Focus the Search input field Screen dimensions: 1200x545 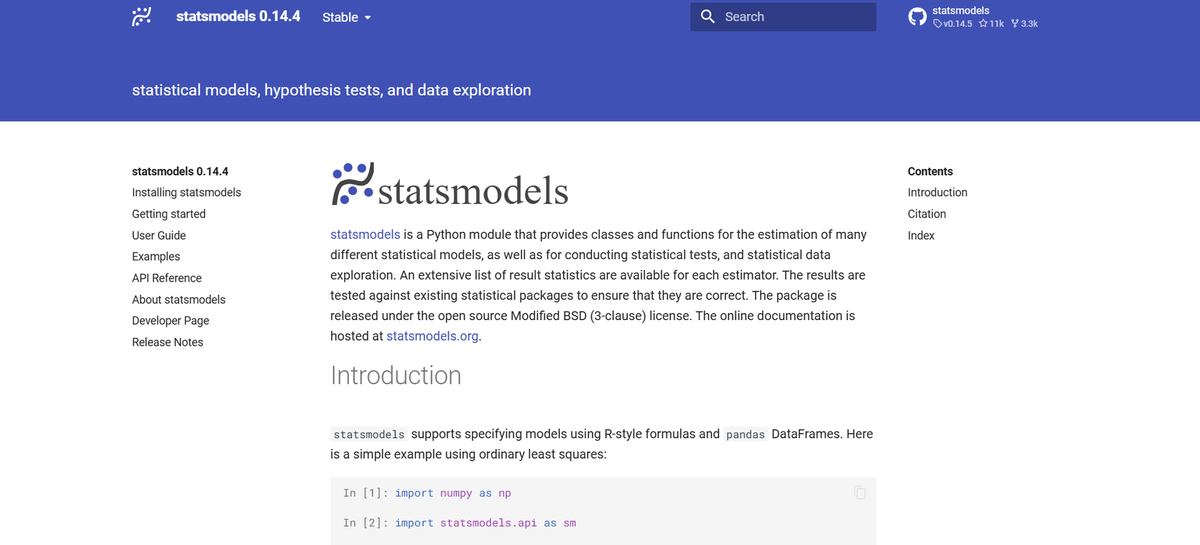pyautogui.click(x=783, y=17)
